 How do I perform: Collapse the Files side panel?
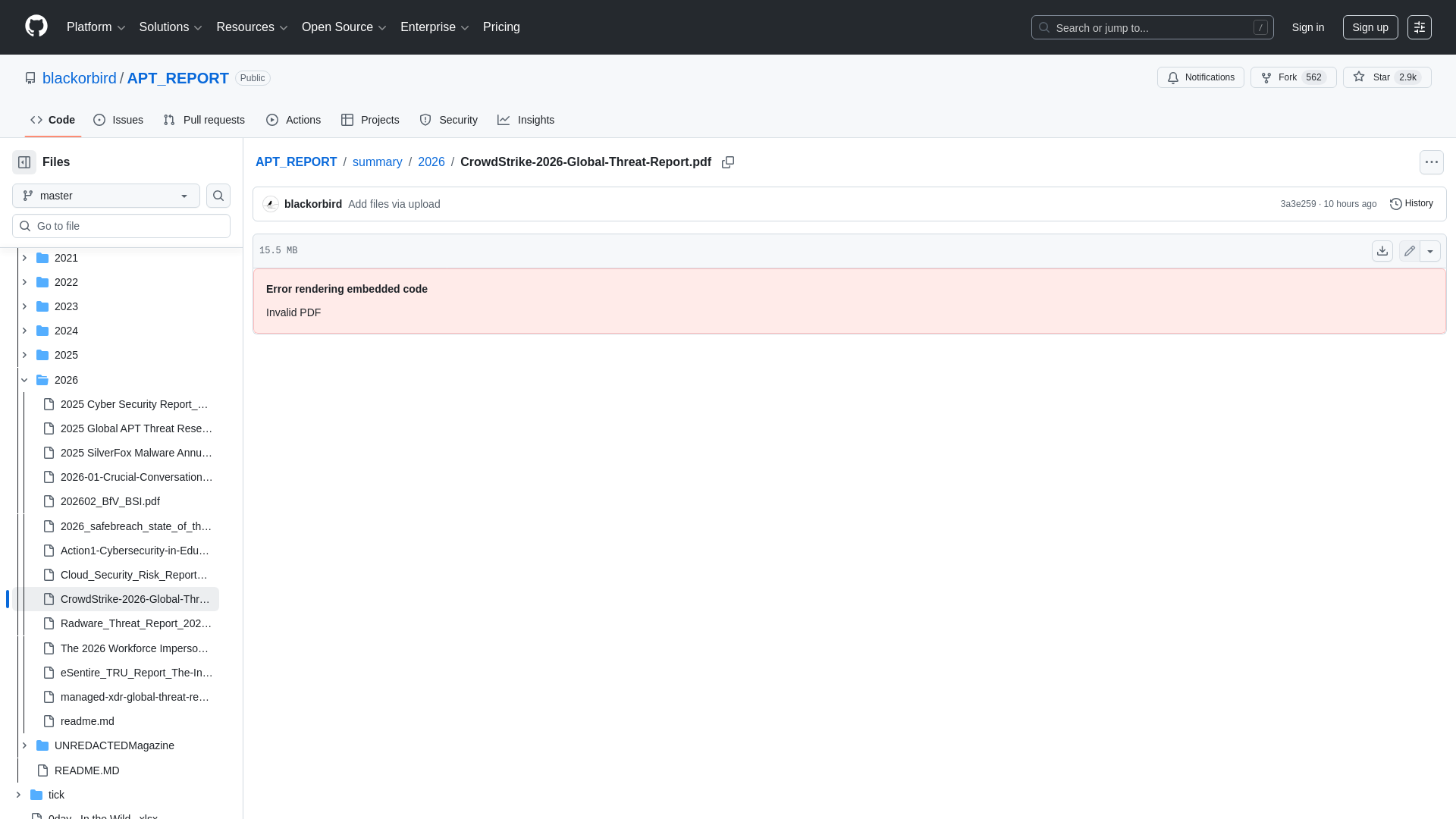click(24, 162)
